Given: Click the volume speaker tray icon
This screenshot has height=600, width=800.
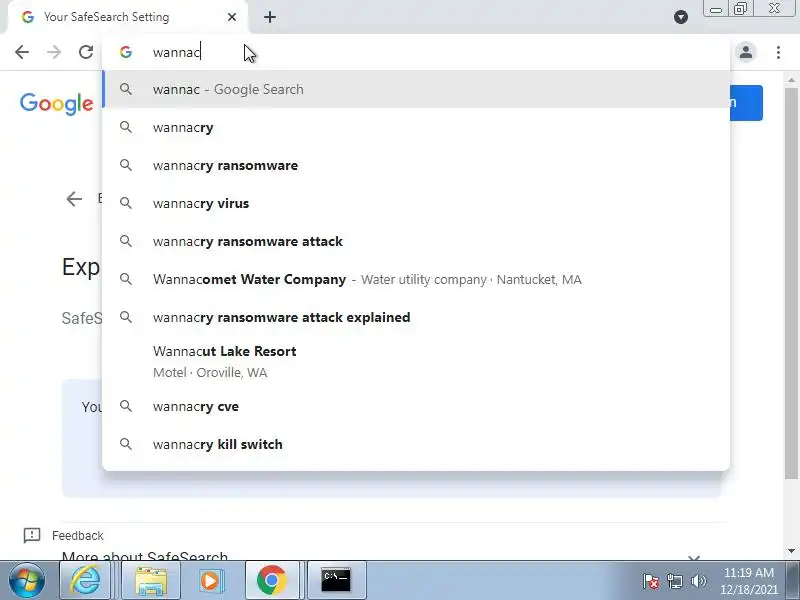Looking at the screenshot, I should (x=698, y=581).
